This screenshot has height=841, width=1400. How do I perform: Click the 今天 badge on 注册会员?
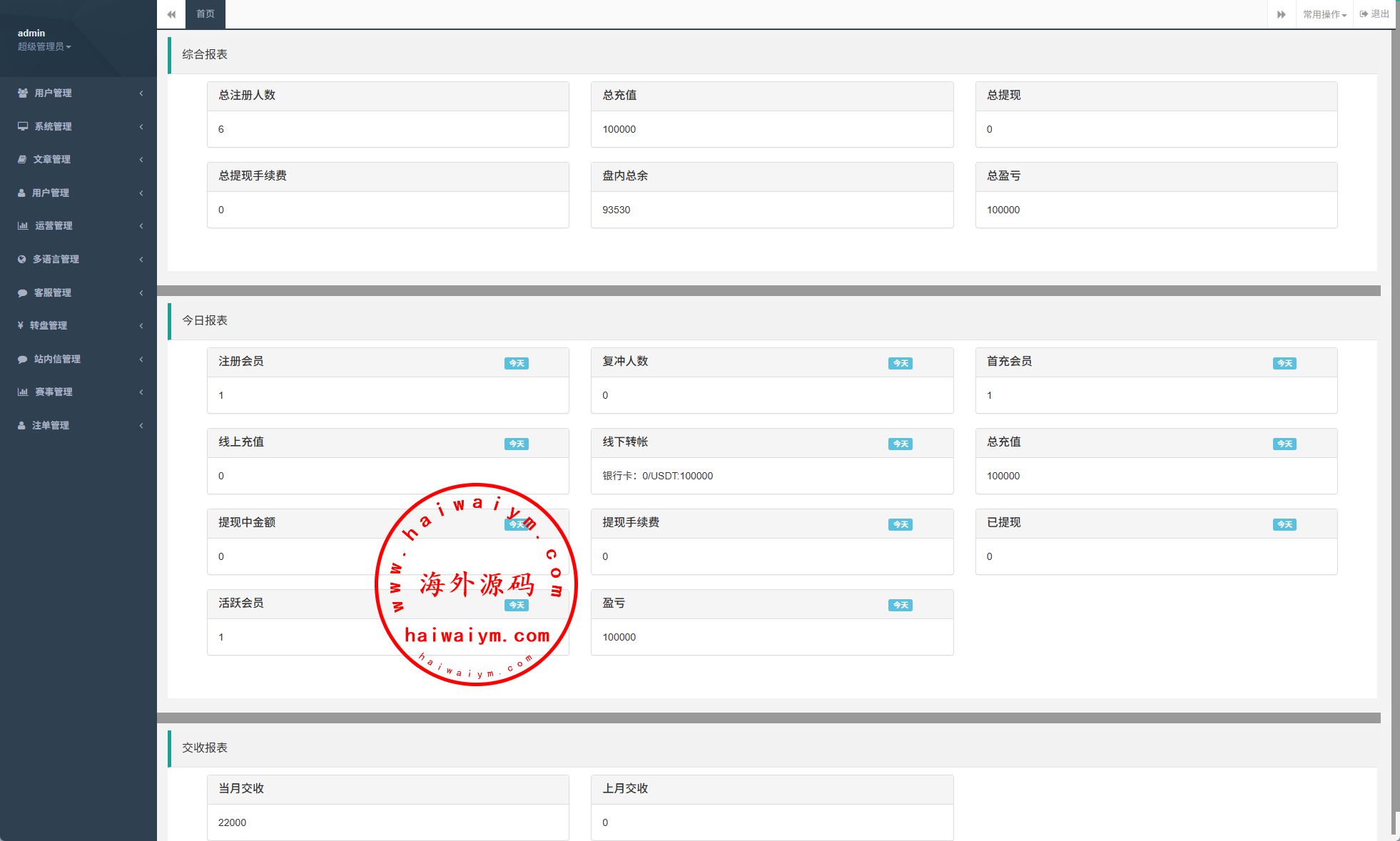(x=516, y=363)
